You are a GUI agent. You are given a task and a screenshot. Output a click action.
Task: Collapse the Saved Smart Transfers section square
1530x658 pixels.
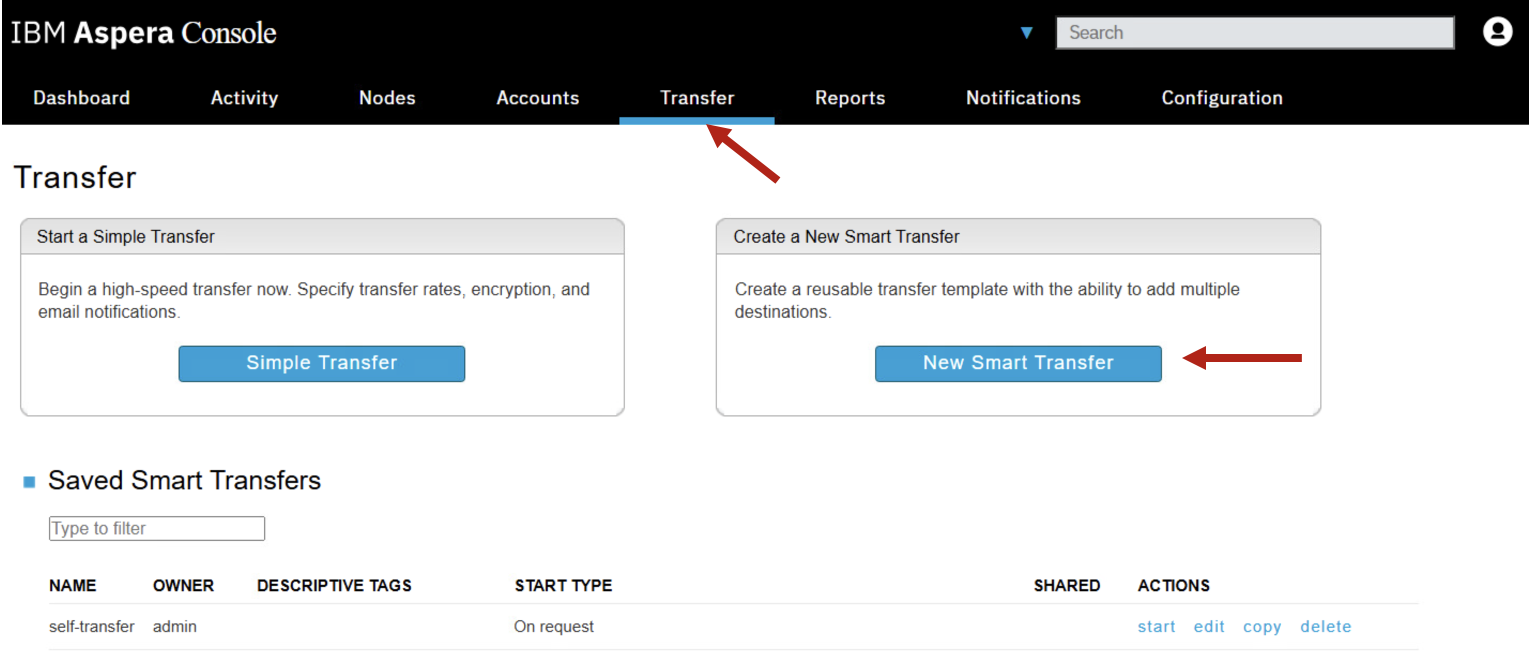(x=29, y=482)
